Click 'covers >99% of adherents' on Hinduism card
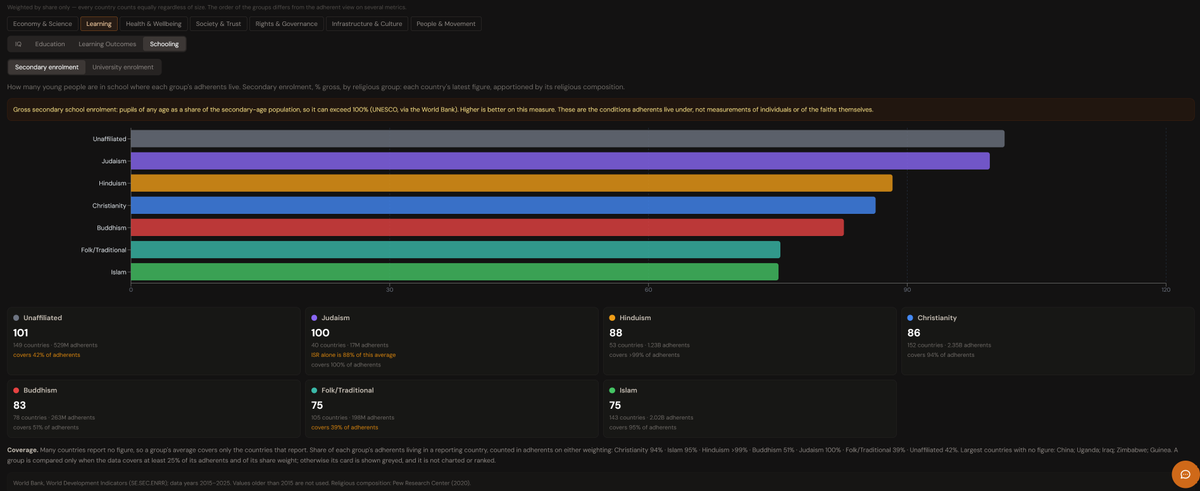Image resolution: width=1200 pixels, height=491 pixels. click(644, 355)
